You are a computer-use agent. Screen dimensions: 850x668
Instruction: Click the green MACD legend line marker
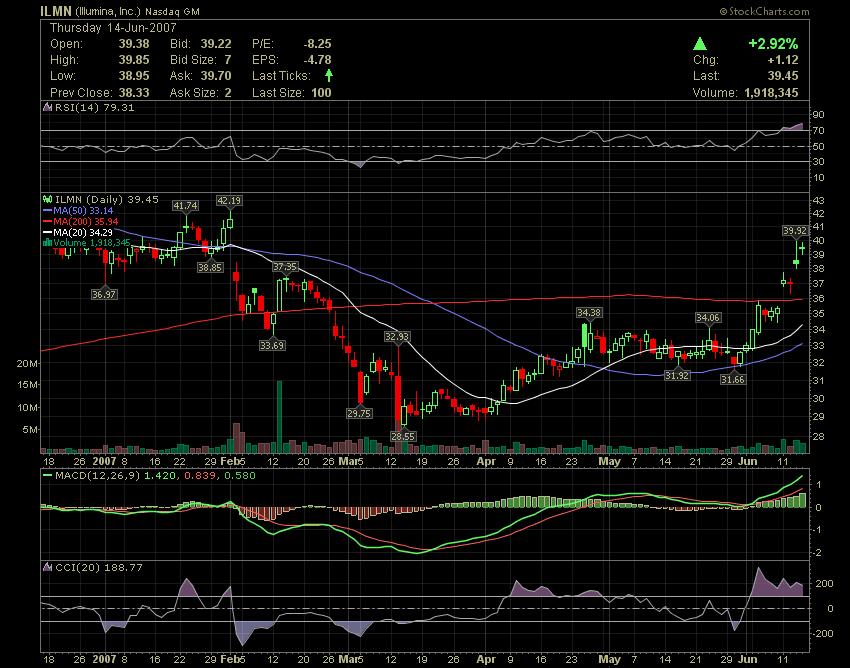click(x=47, y=476)
